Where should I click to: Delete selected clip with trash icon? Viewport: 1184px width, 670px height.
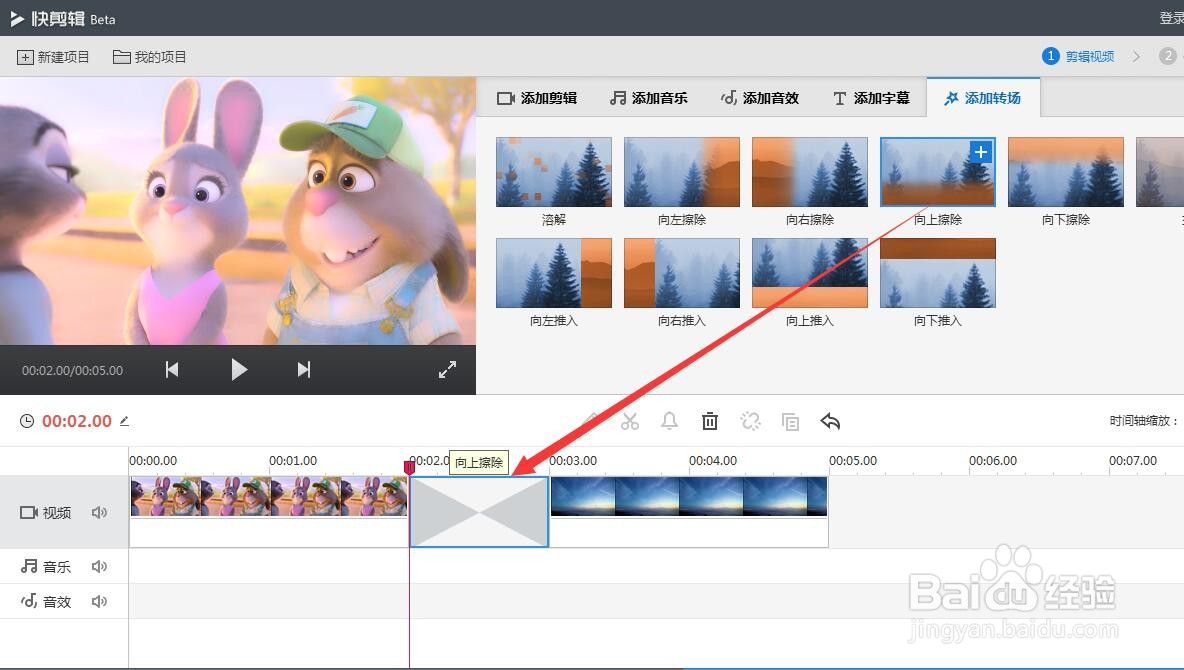tap(710, 421)
